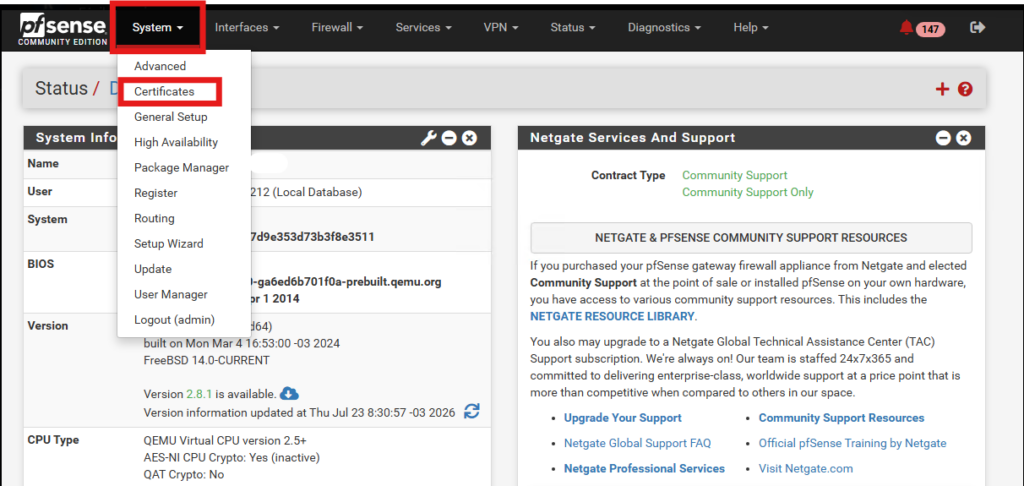
Task: Add a dashboard widget with plus icon
Action: pos(942,89)
